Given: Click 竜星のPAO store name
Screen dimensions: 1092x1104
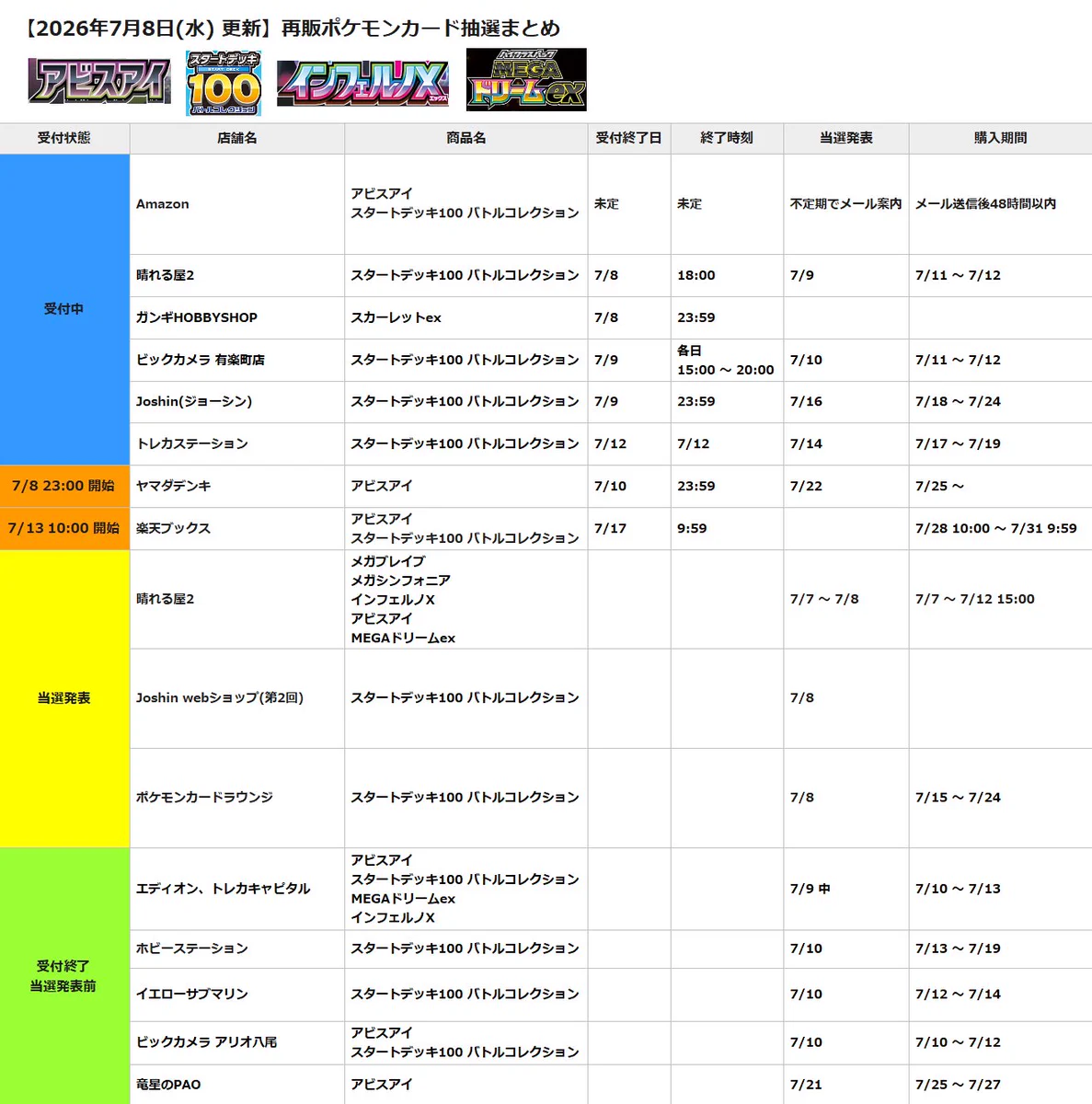Looking at the screenshot, I should 168,1085.
